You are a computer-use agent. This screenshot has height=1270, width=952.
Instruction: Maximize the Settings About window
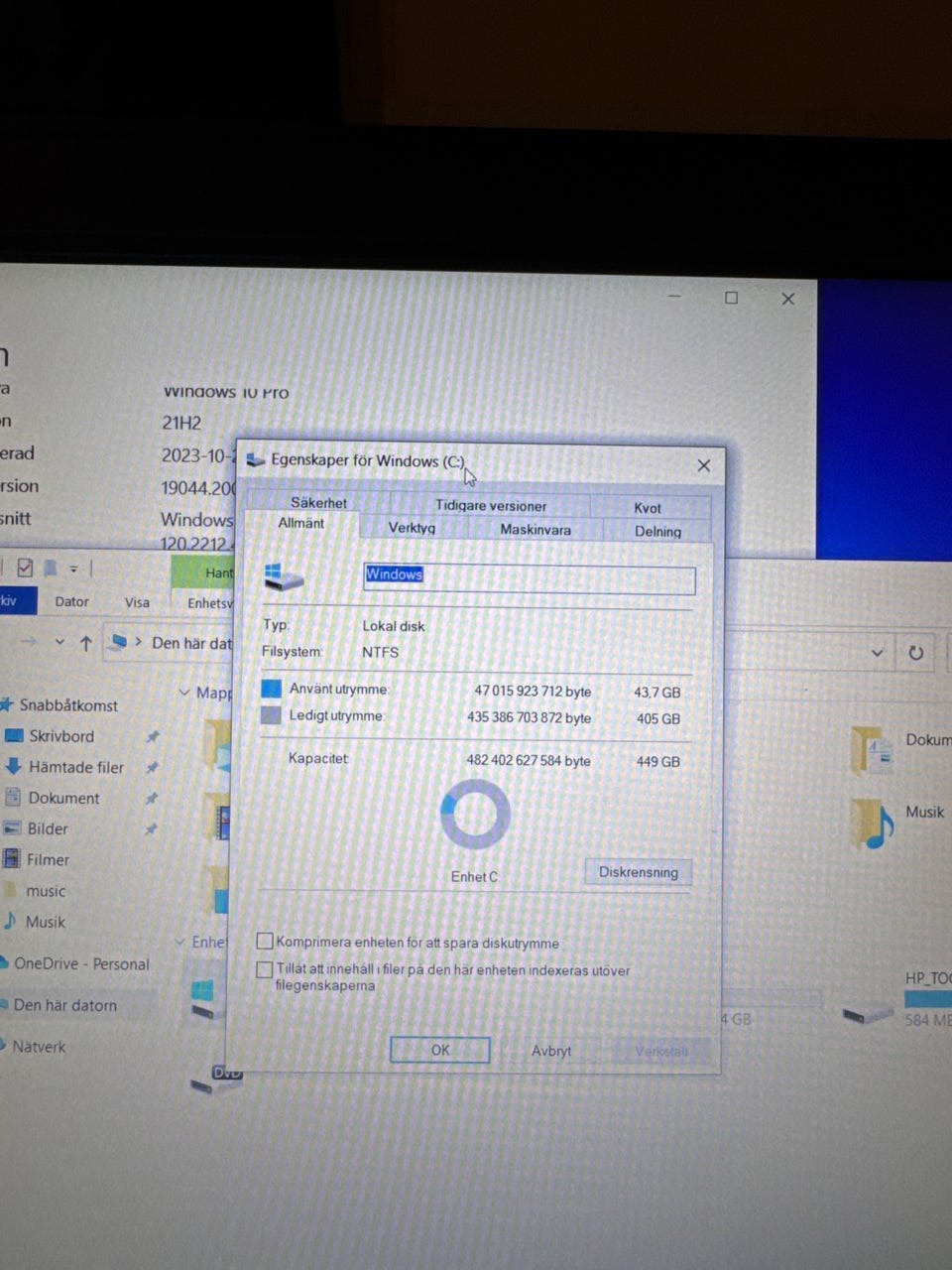tap(732, 298)
